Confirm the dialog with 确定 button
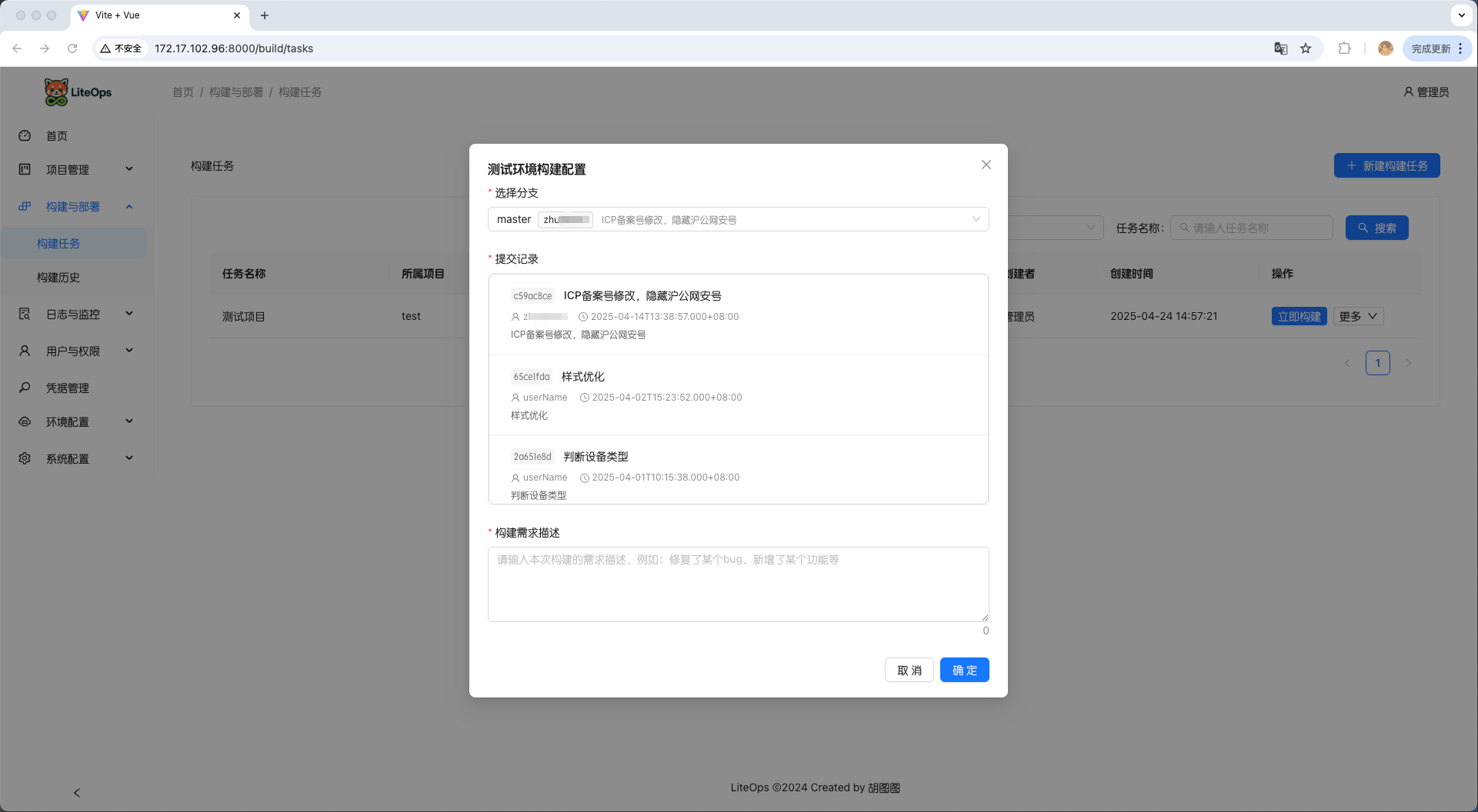The image size is (1478, 812). [964, 670]
